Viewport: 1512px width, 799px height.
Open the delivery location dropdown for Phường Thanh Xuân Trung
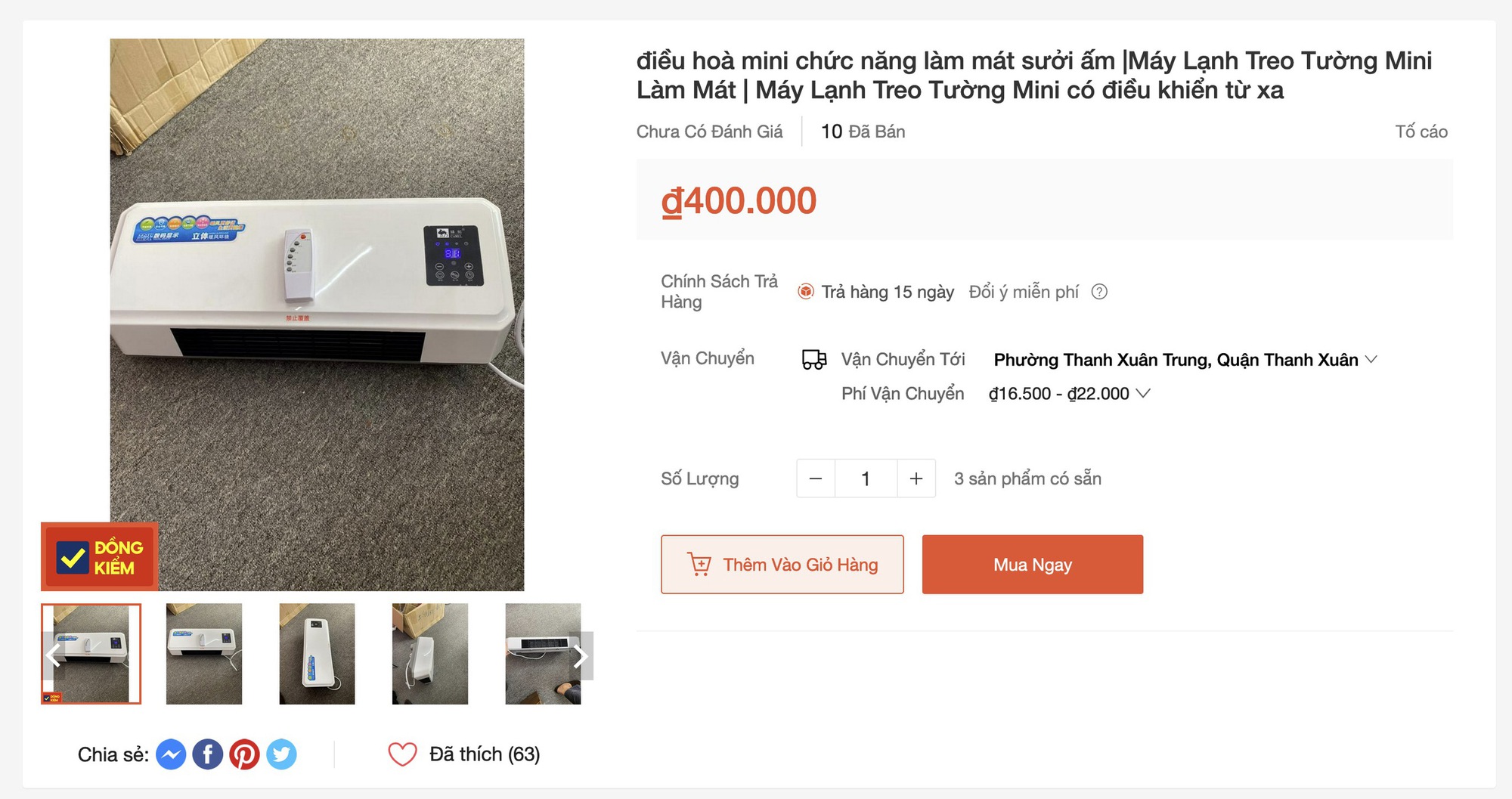click(1371, 360)
